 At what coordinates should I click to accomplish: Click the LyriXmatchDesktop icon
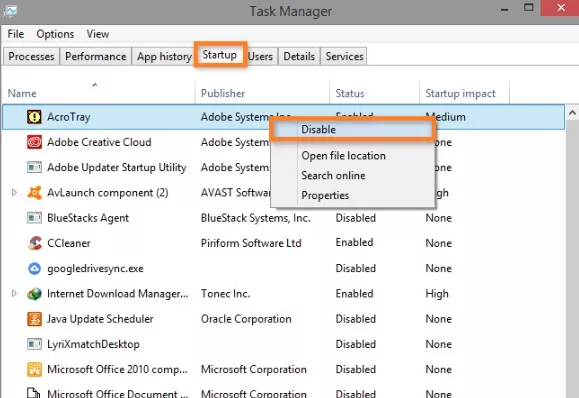click(x=34, y=344)
